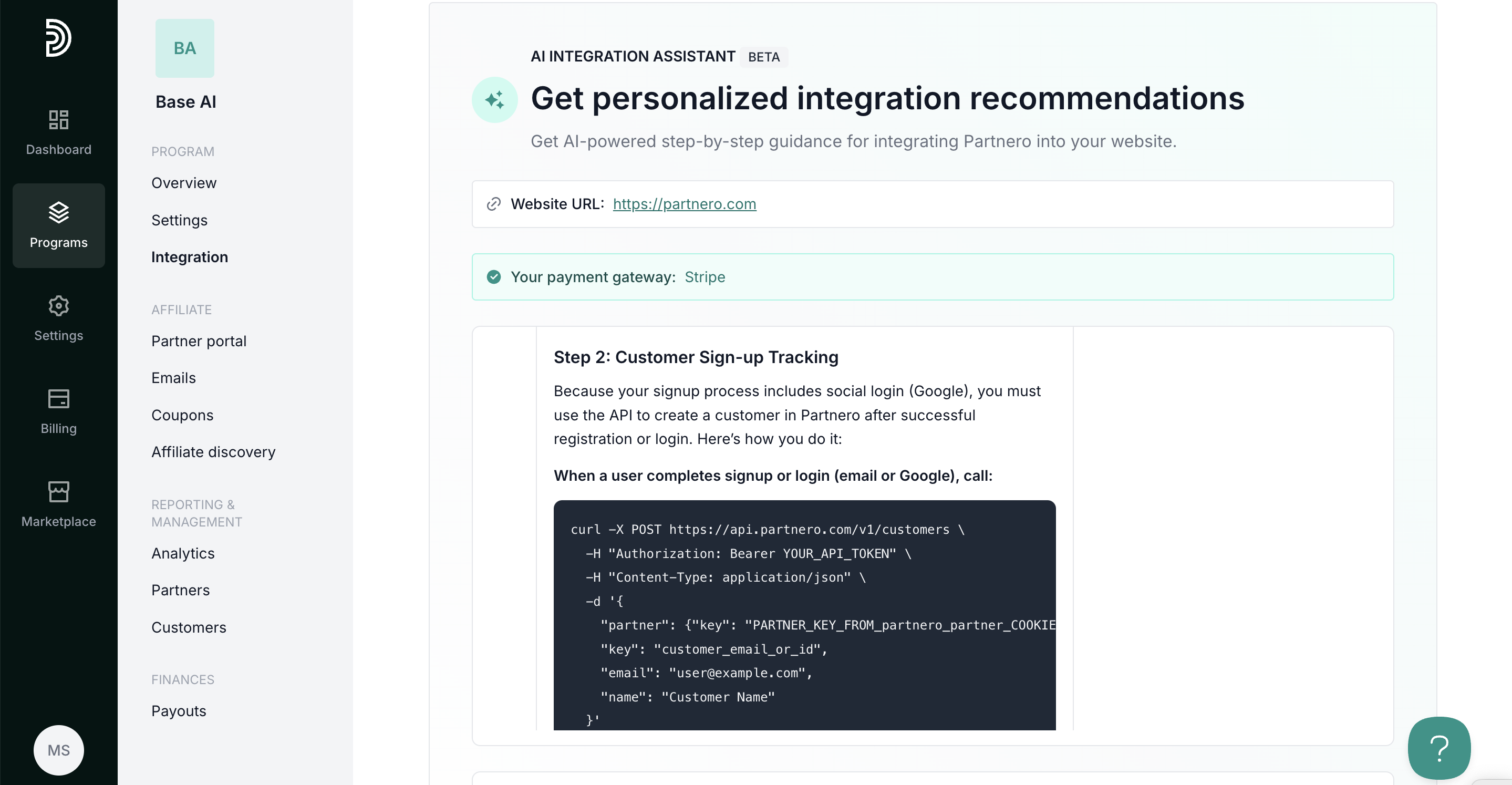View the Analytics report page
Screen dimensions: 1512x785
click(x=183, y=553)
